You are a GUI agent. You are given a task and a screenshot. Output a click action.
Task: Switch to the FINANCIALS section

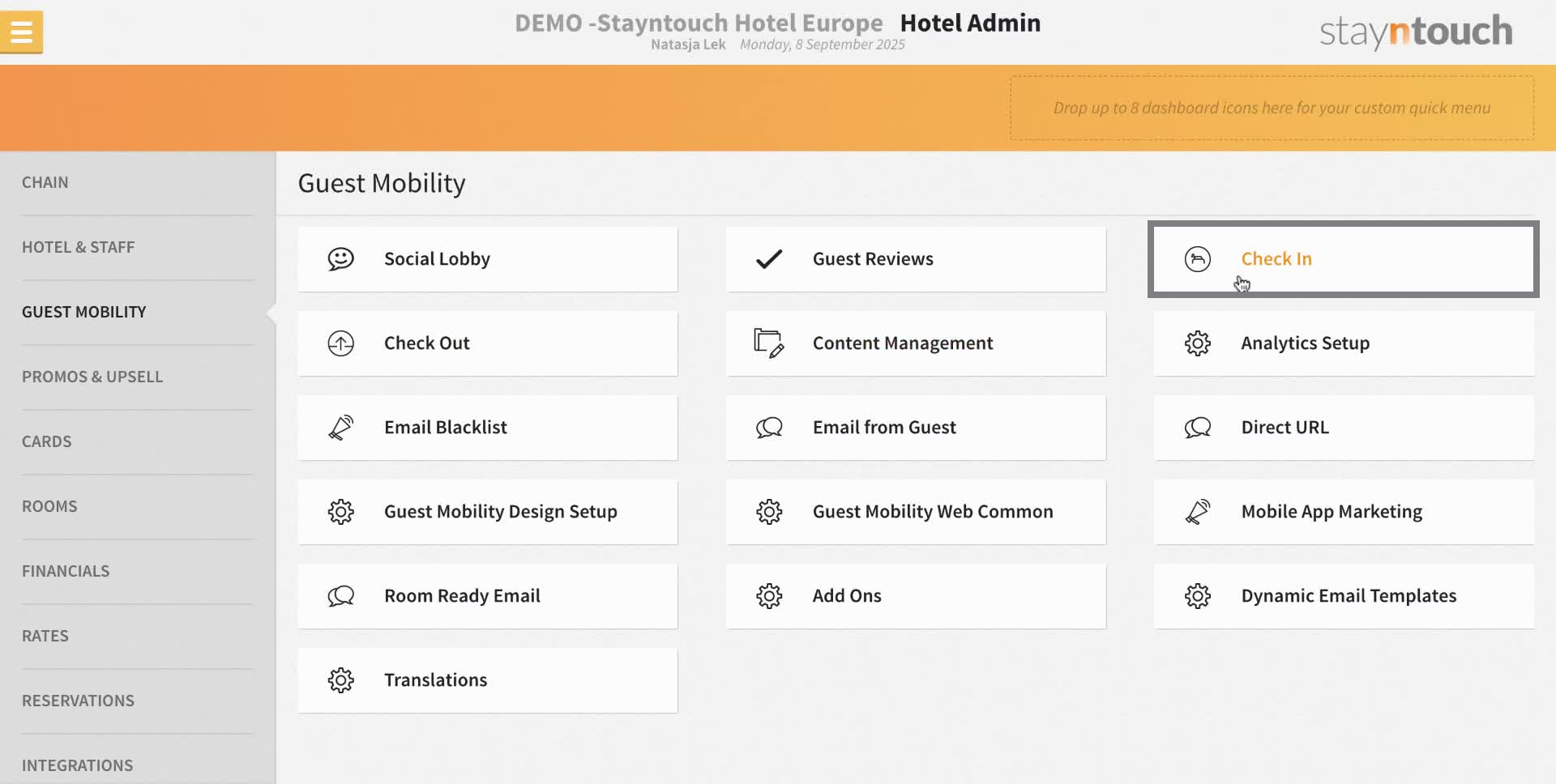pyautogui.click(x=66, y=570)
